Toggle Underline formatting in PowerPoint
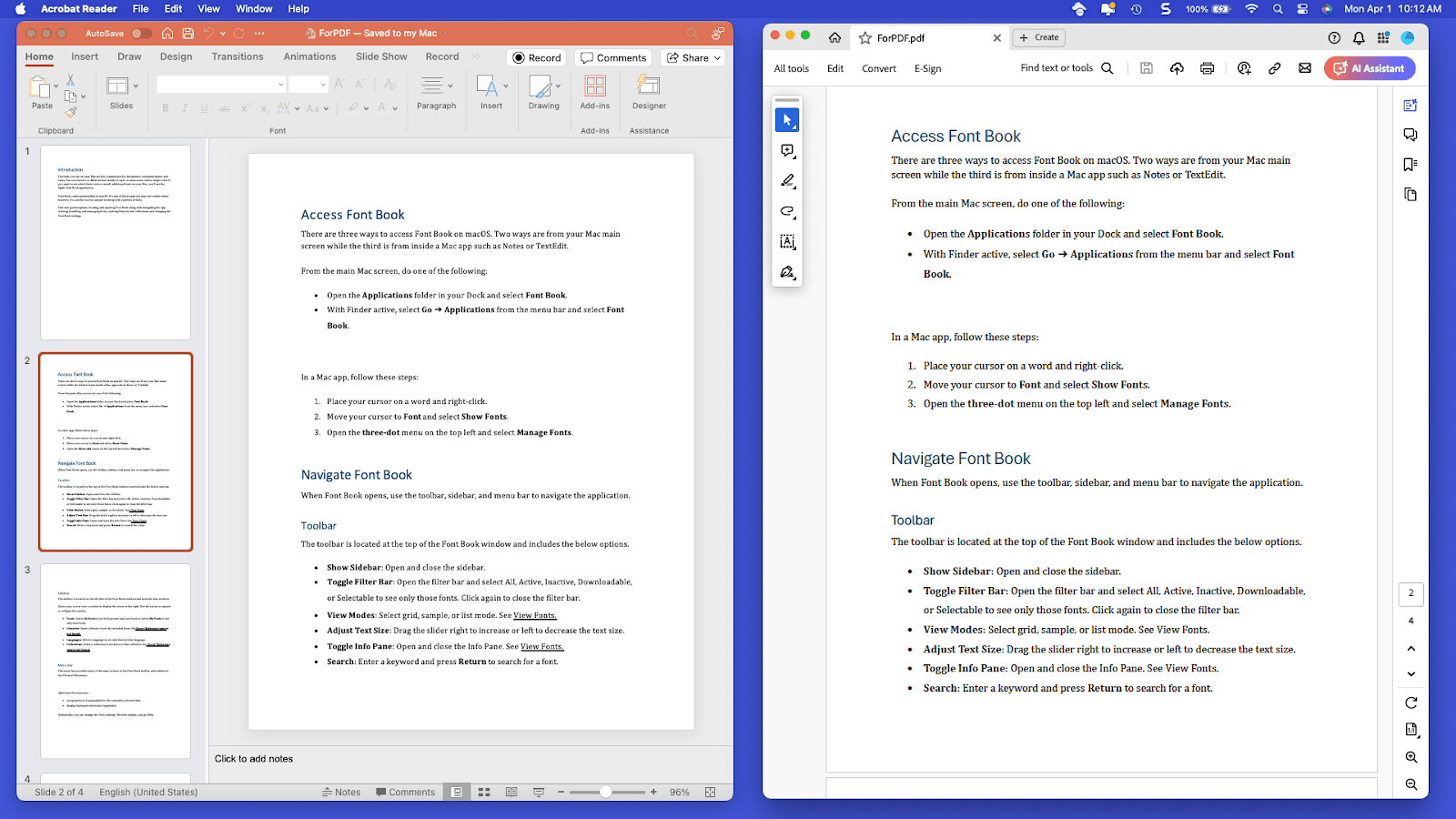Viewport: 1456px width, 819px height. (205, 107)
